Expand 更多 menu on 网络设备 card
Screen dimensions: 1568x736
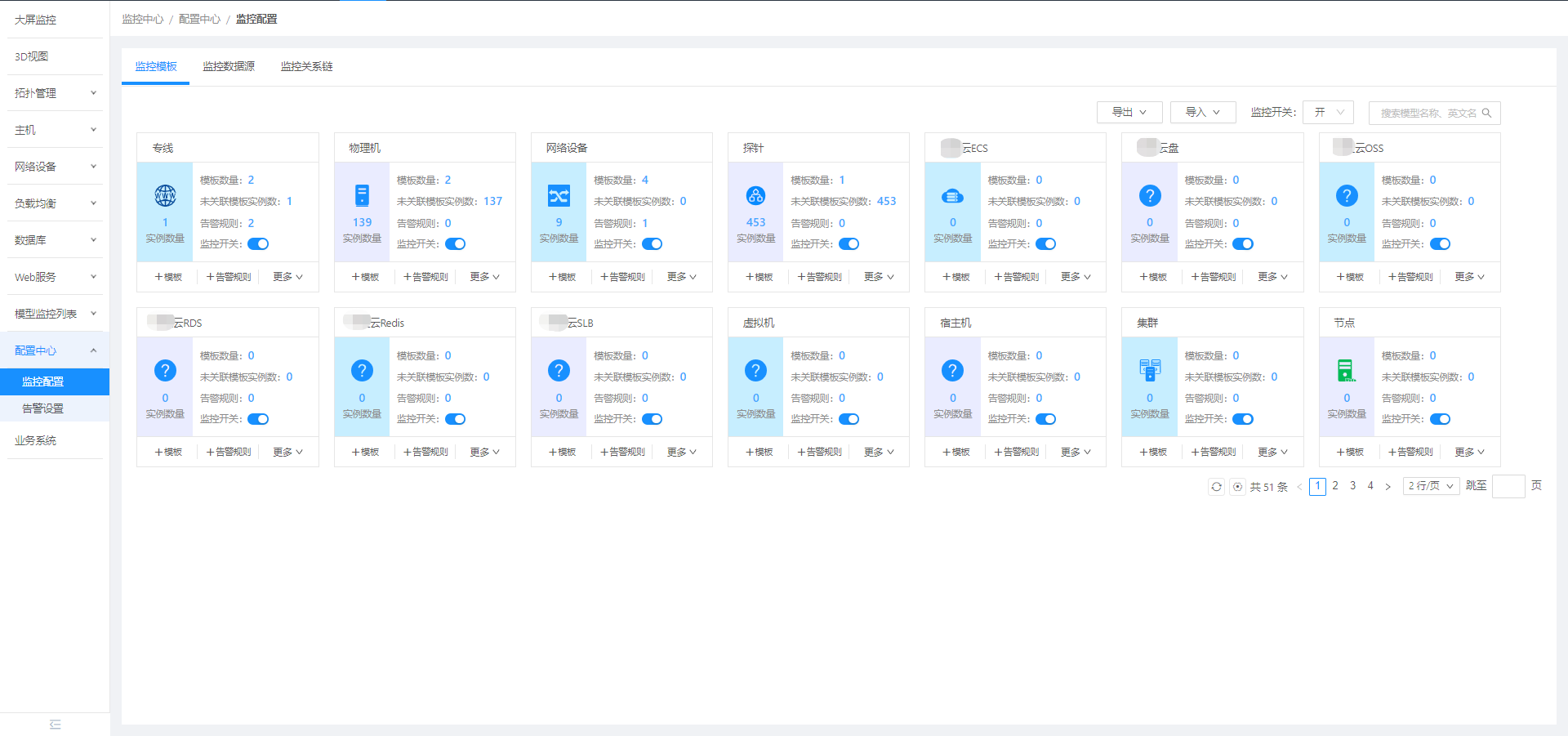(x=681, y=277)
